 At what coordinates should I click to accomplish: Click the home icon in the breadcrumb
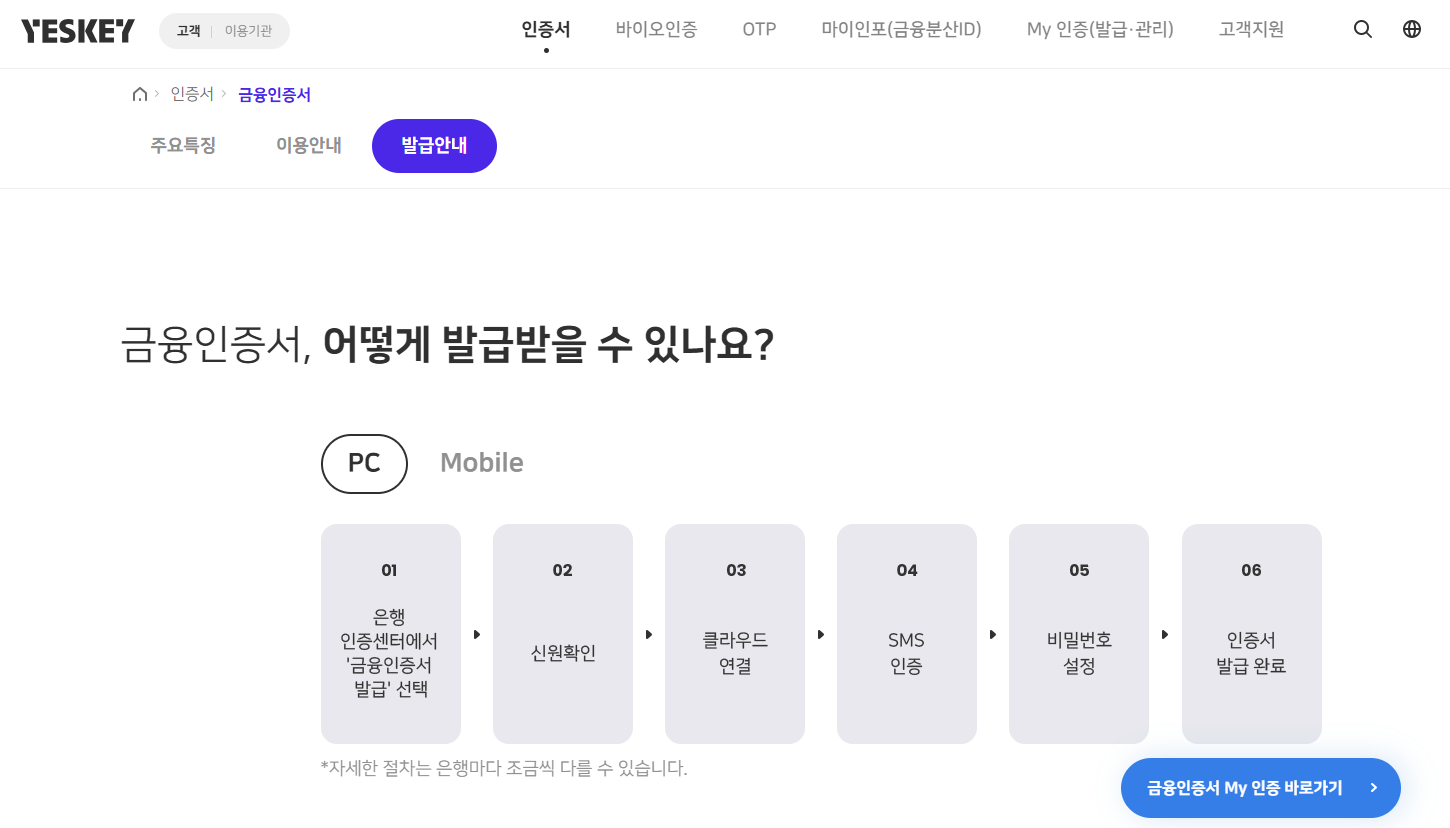click(140, 93)
